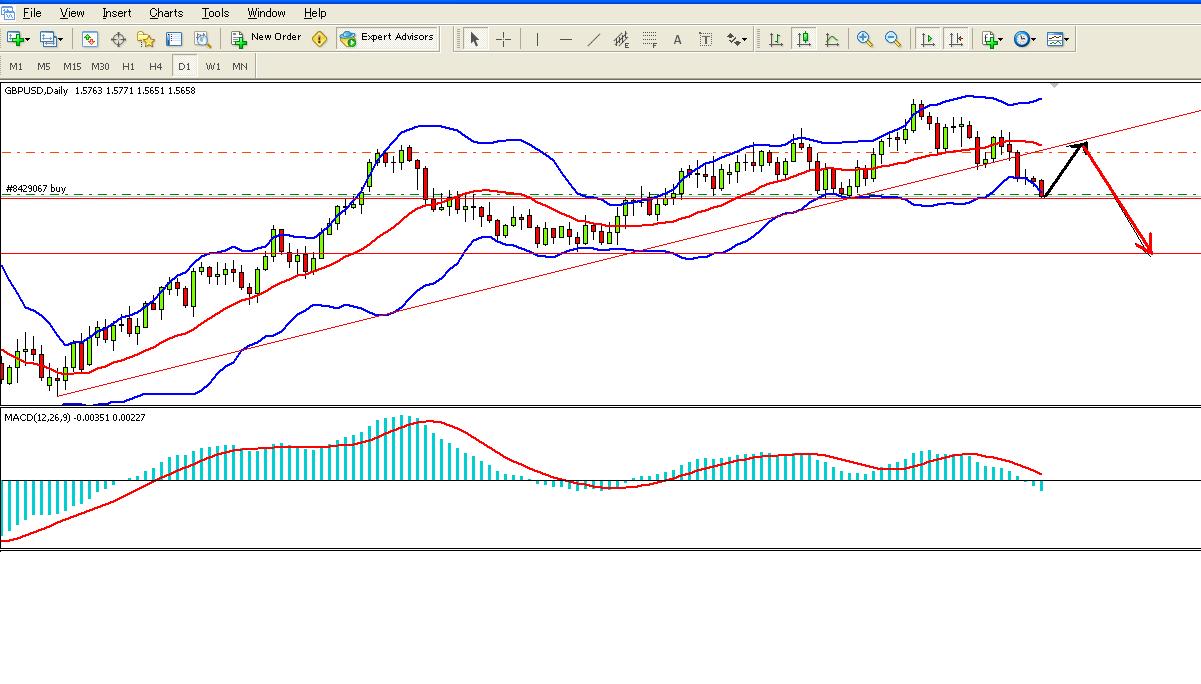Image resolution: width=1201 pixels, height=684 pixels.
Task: Expand the Templates dropdown
Action: click(x=1058, y=39)
